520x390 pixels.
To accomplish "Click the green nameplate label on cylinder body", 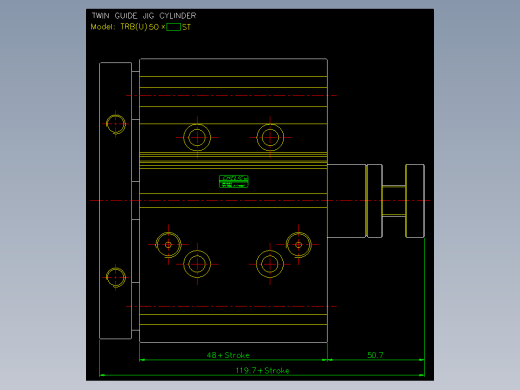I will (234, 181).
